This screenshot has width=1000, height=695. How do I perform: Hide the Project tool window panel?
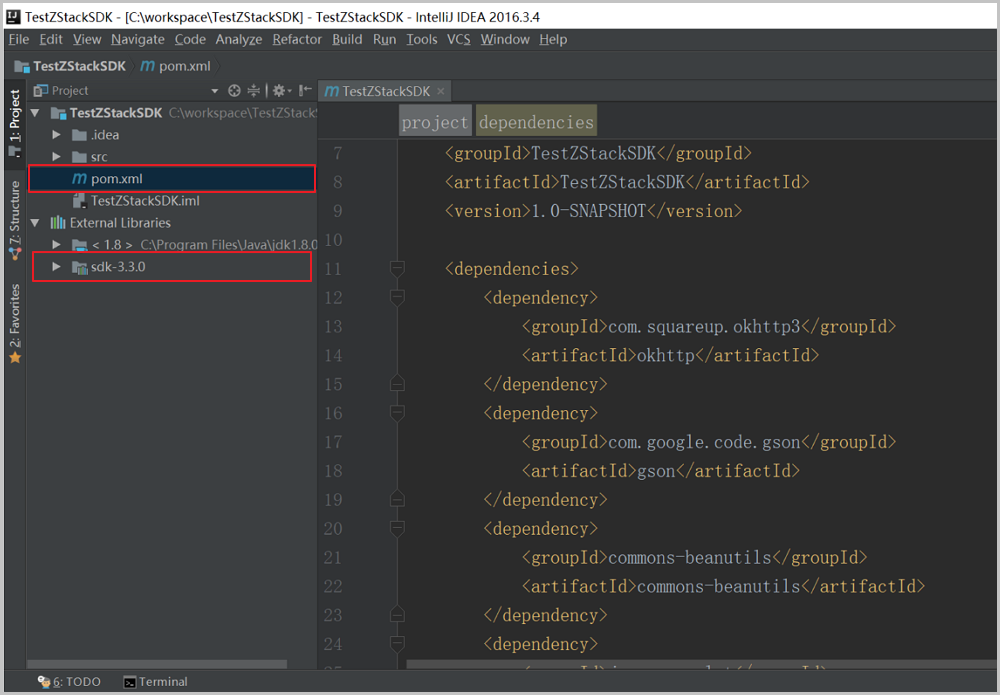[304, 90]
